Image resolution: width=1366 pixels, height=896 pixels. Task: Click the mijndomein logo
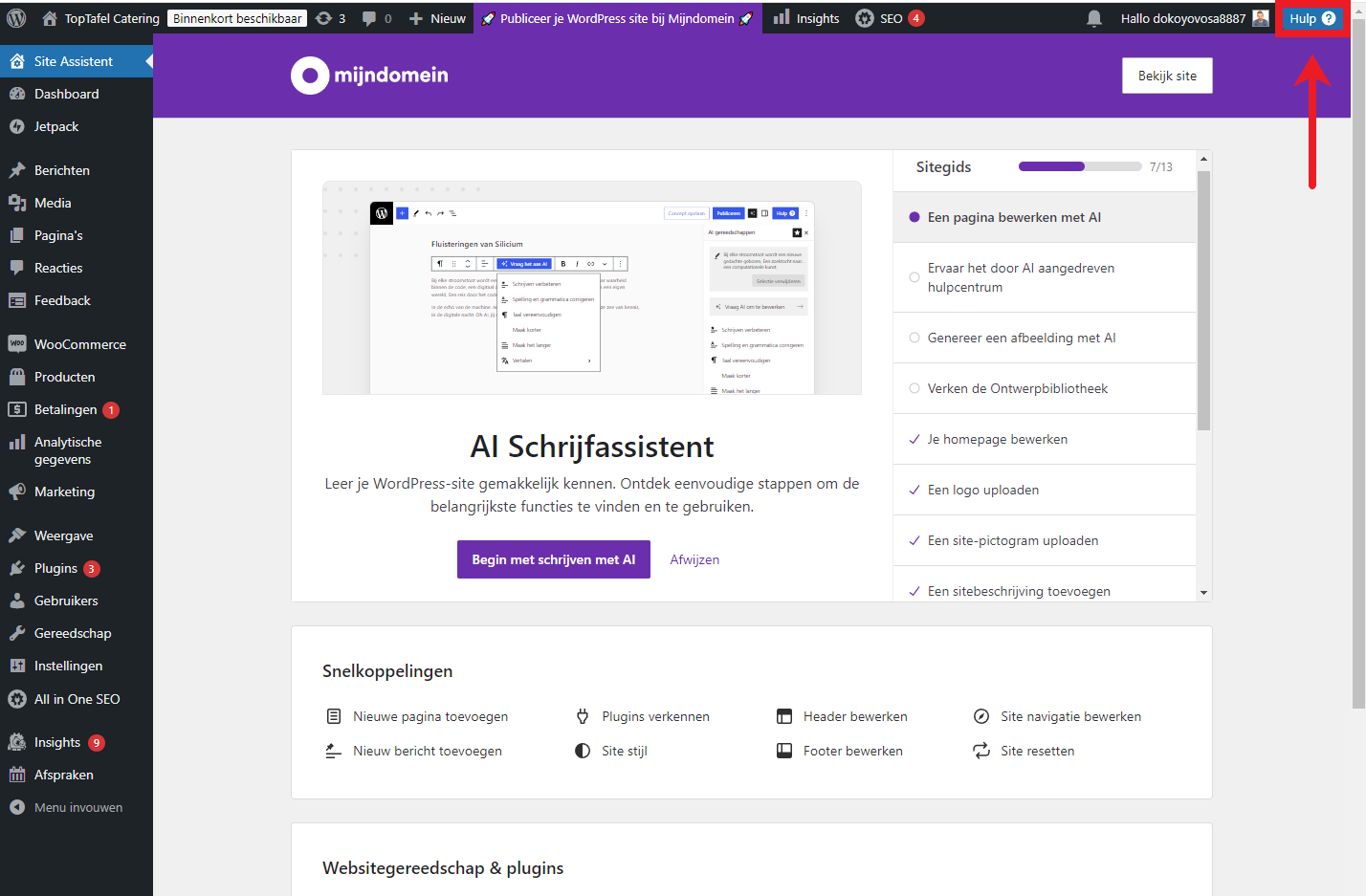pyautogui.click(x=369, y=76)
